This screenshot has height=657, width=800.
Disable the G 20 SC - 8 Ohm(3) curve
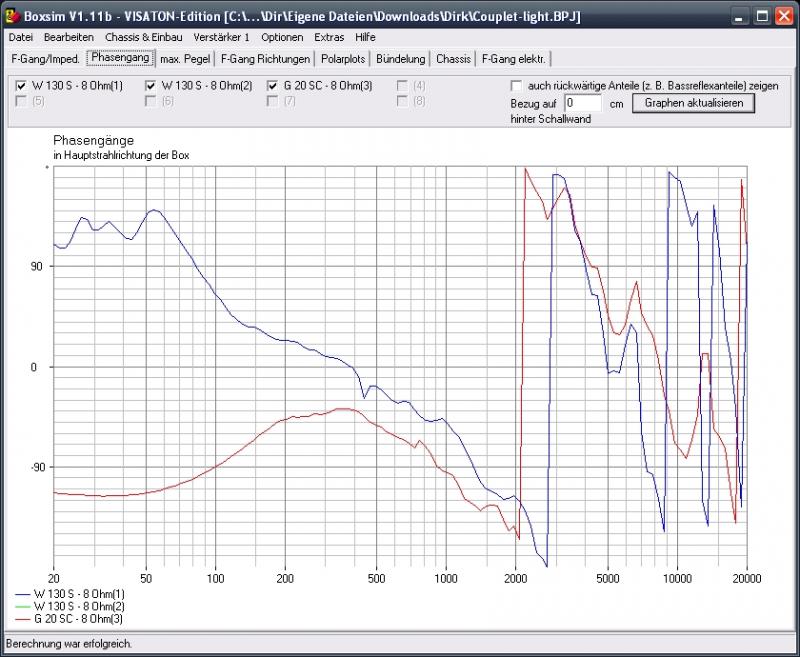[x=272, y=86]
